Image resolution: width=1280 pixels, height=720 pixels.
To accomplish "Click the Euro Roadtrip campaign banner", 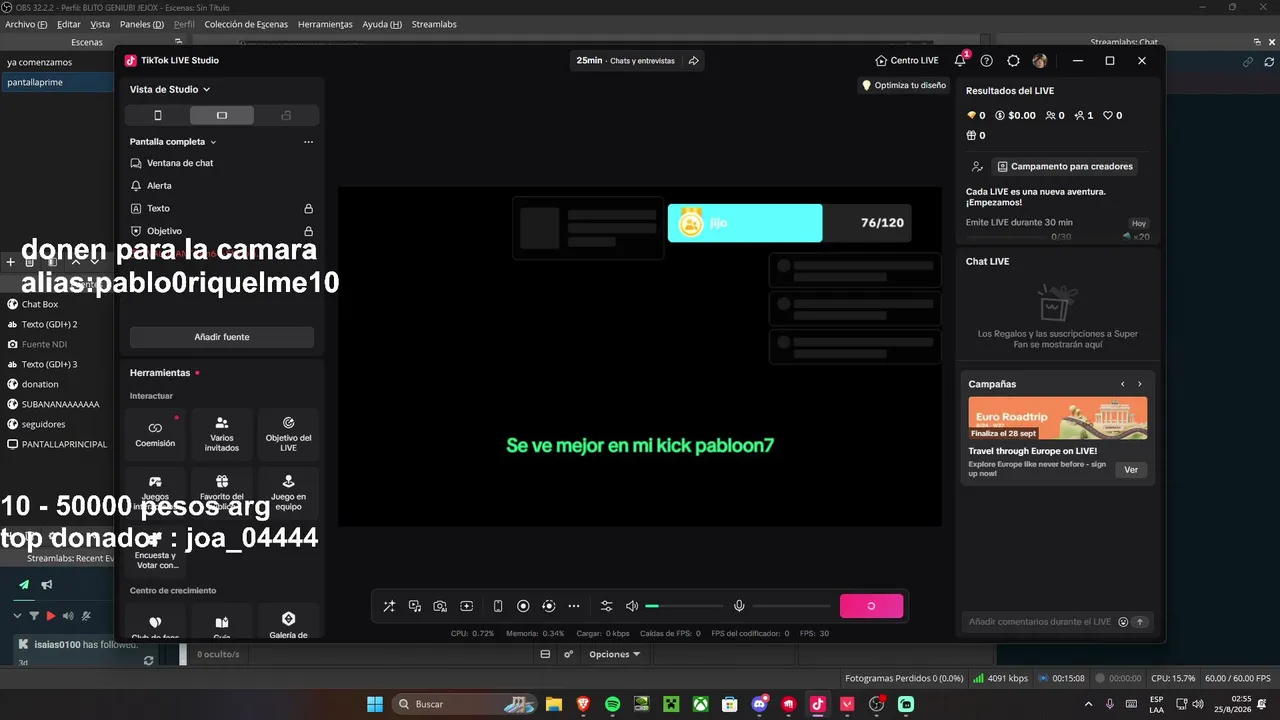I will click(1058, 418).
